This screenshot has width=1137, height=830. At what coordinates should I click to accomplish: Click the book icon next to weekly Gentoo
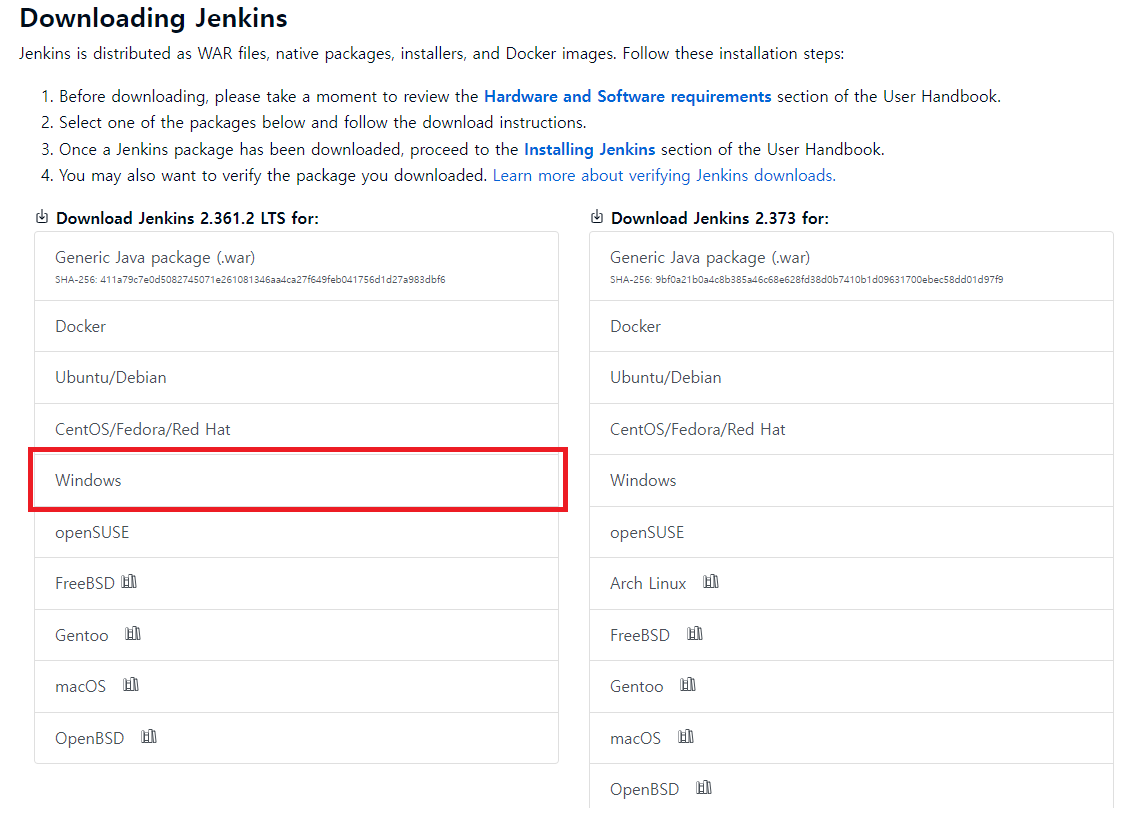(x=687, y=685)
